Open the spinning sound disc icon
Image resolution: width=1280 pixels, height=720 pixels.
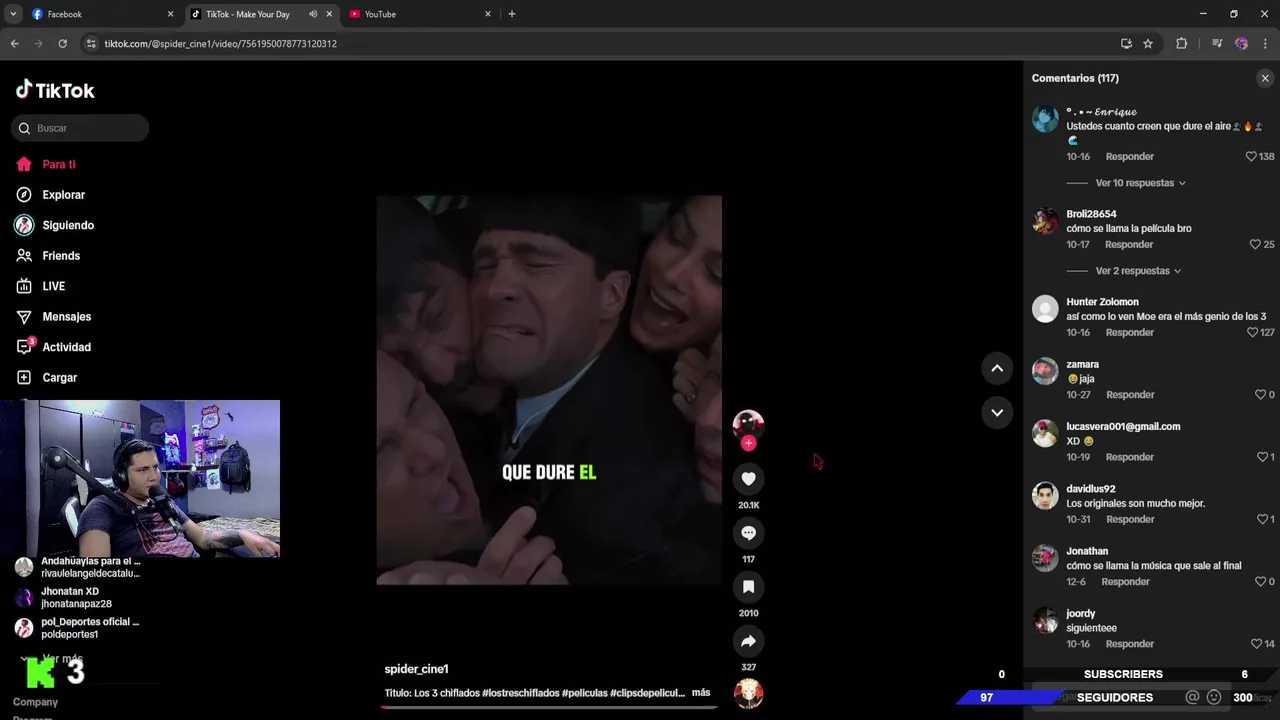tap(748, 693)
